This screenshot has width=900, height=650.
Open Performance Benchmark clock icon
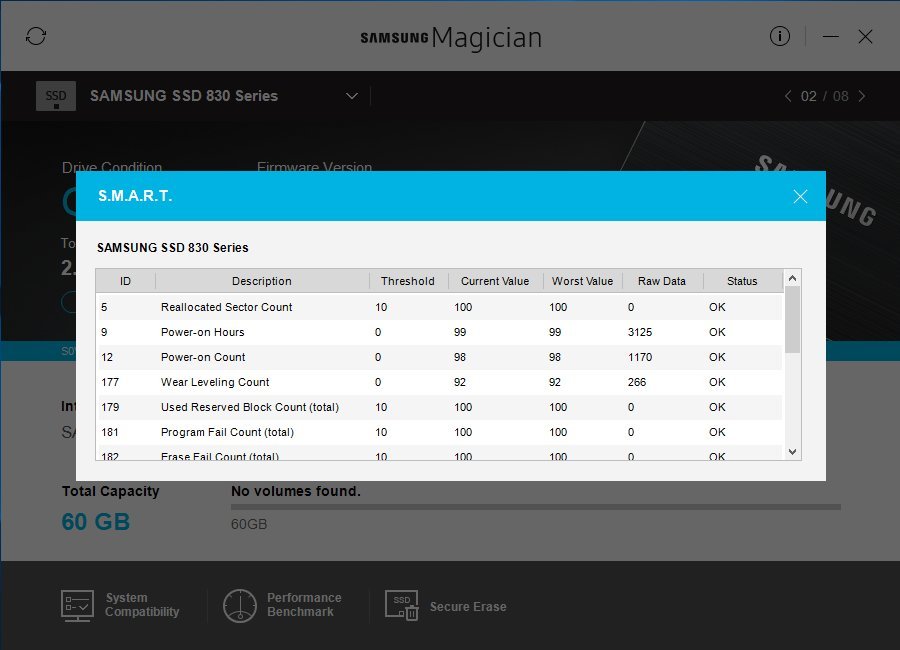tap(239, 605)
